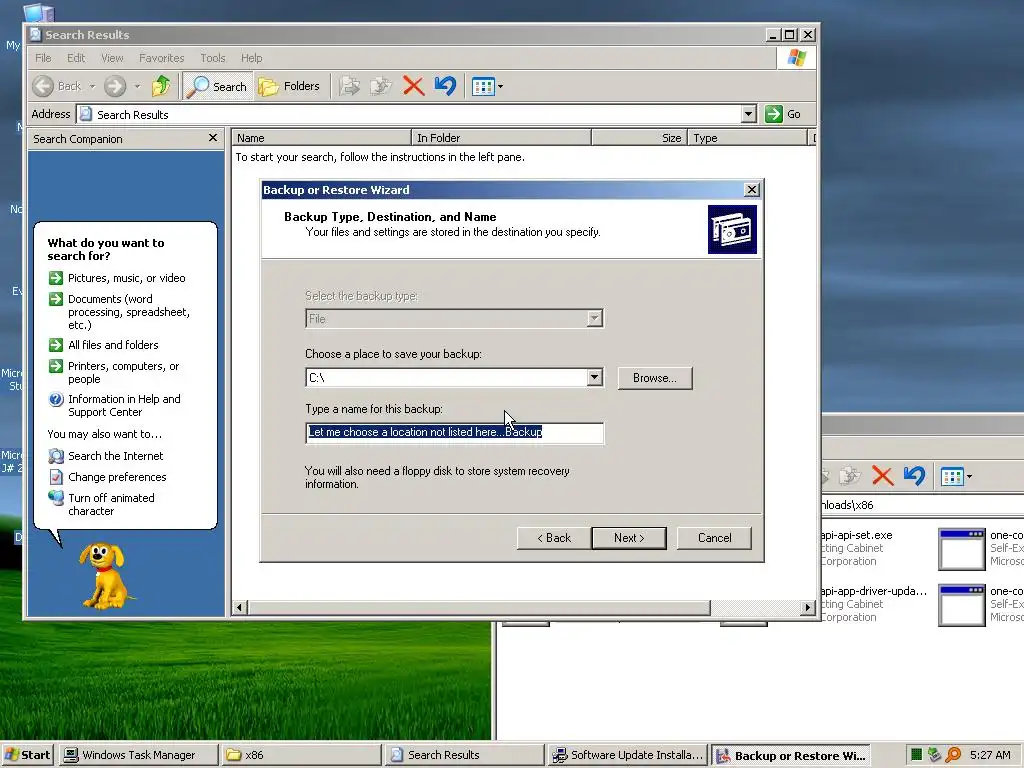Go up one folder level icon
The width and height of the screenshot is (1024, 768).
coord(161,86)
